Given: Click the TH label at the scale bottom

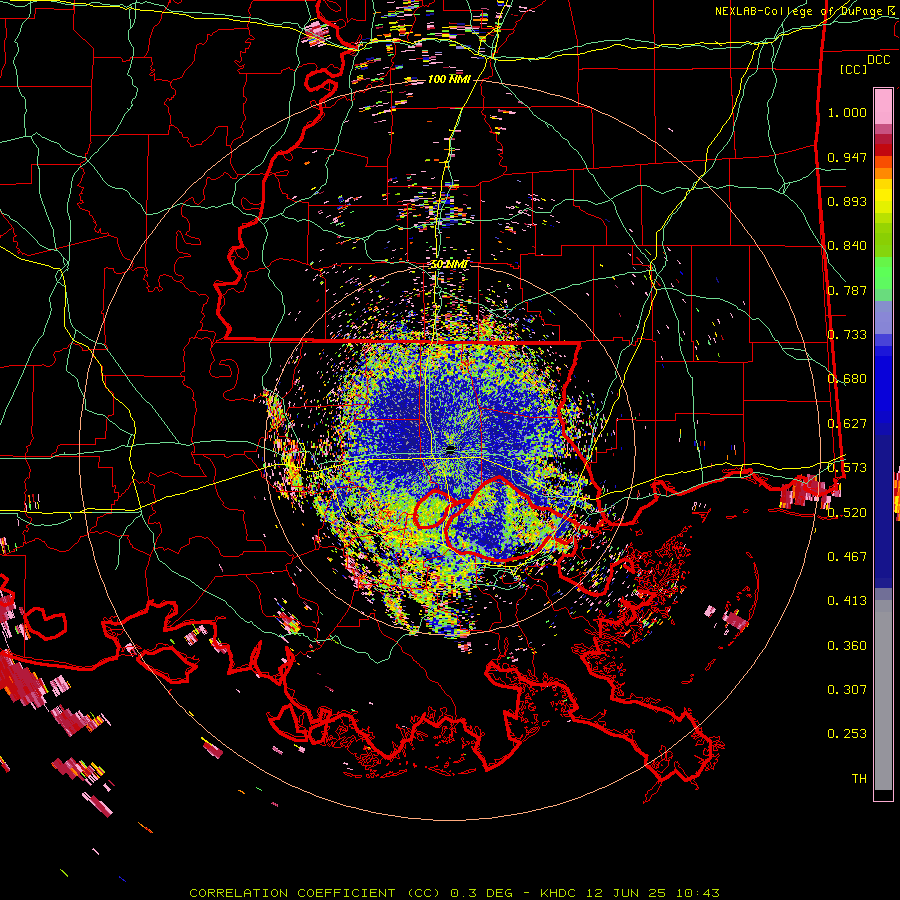Looking at the screenshot, I should click(x=859, y=779).
